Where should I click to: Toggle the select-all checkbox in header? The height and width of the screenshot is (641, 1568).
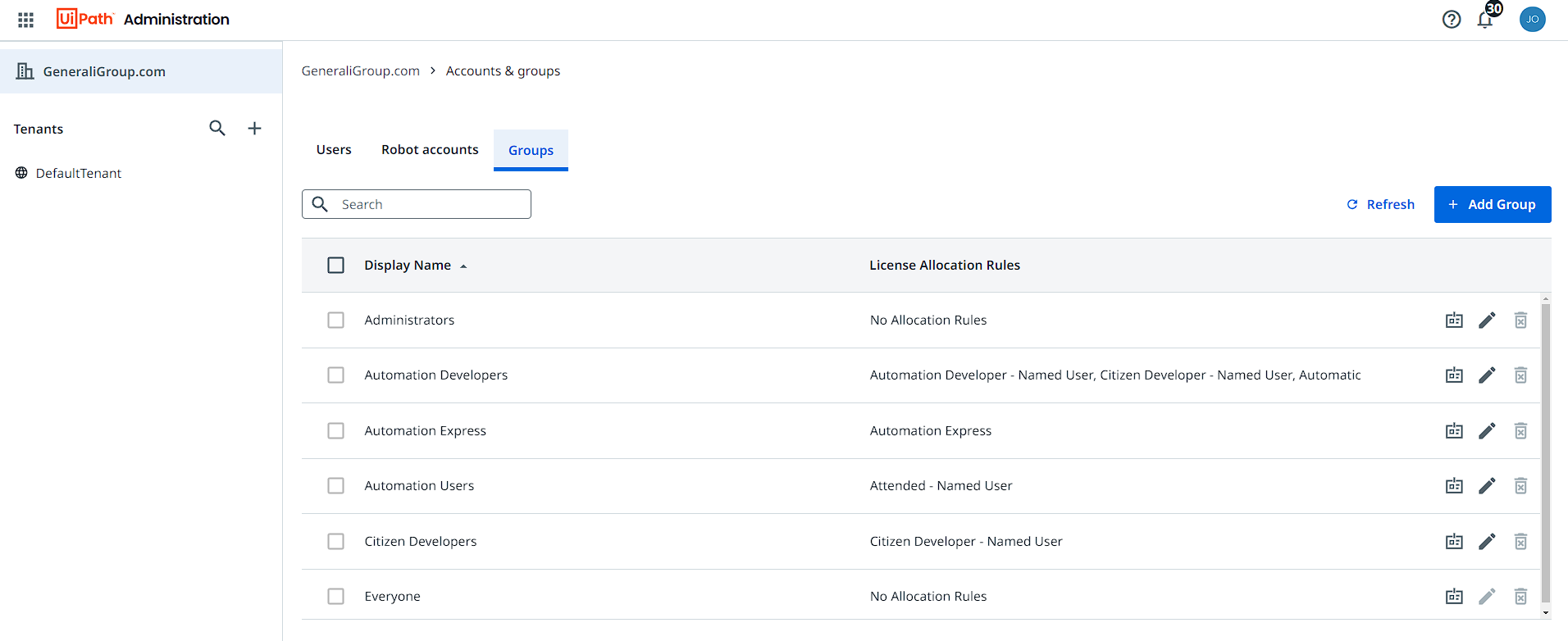tap(336, 266)
